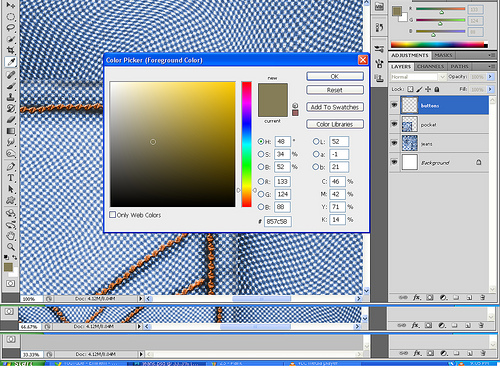This screenshot has width=500, height=375.
Task: Open the History panel dock icon
Action: pos(379,27)
